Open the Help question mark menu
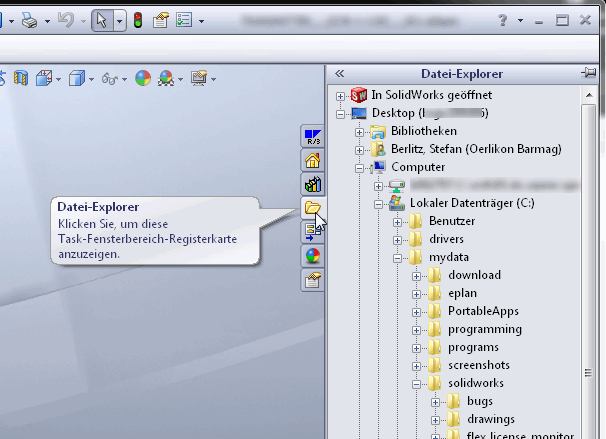606x439 pixels. coord(503,20)
